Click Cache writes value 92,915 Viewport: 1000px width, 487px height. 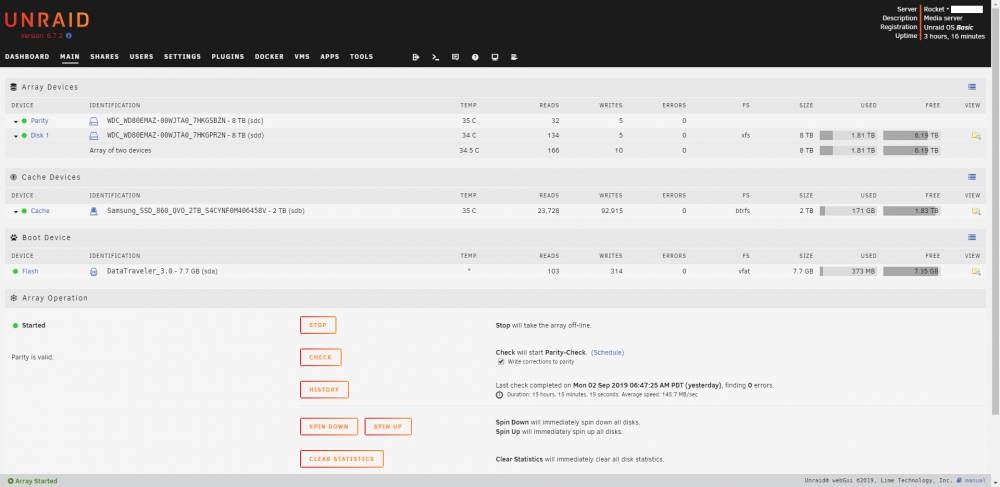pos(610,211)
